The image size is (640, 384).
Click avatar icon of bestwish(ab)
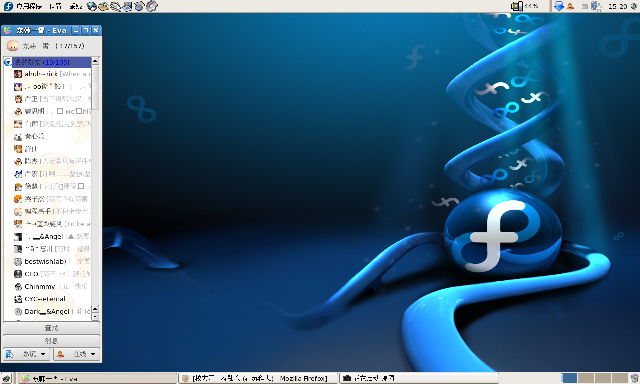point(18,262)
